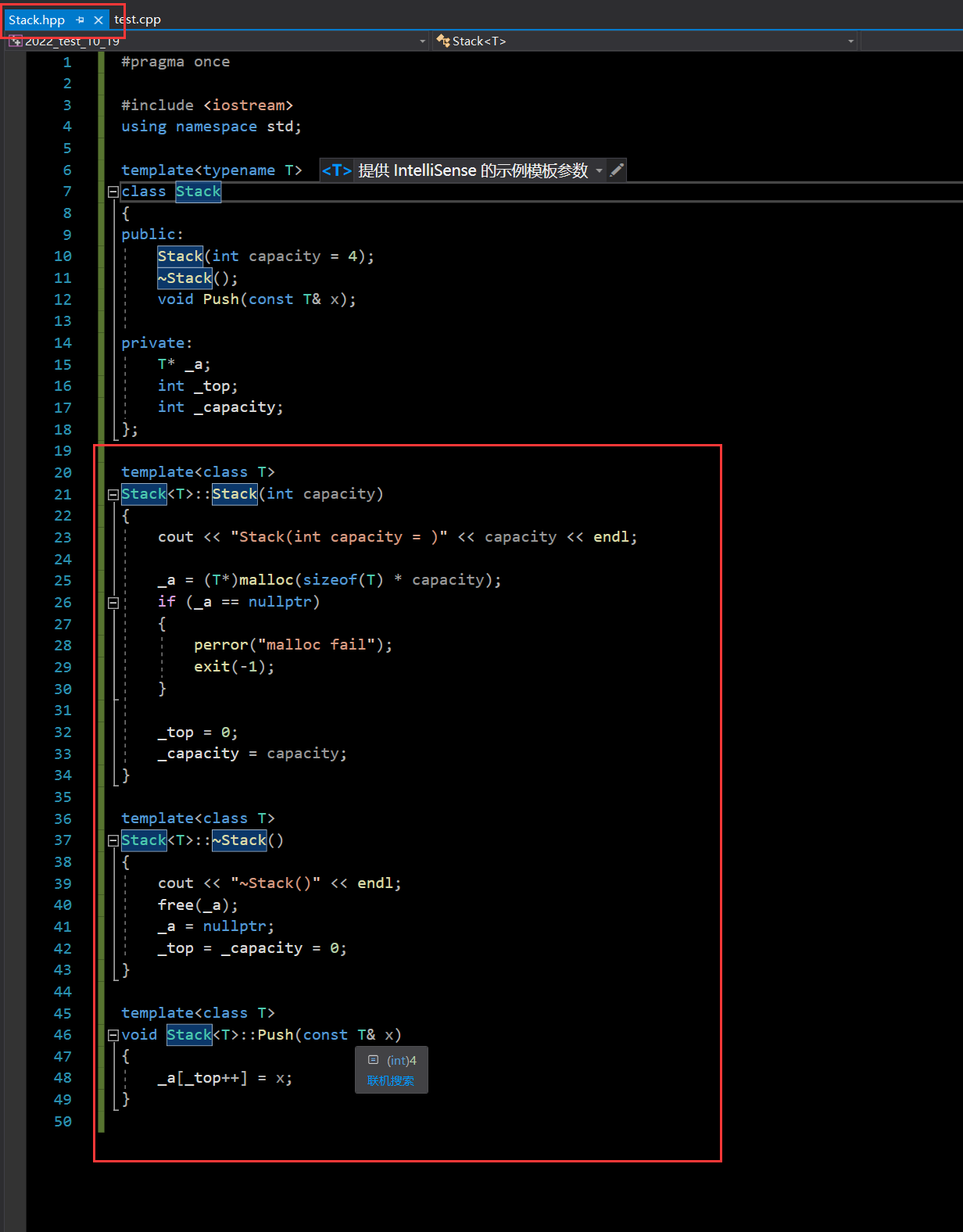This screenshot has height=1232, width=963.
Task: Click the (int)4 tooltip value
Action: point(402,1060)
